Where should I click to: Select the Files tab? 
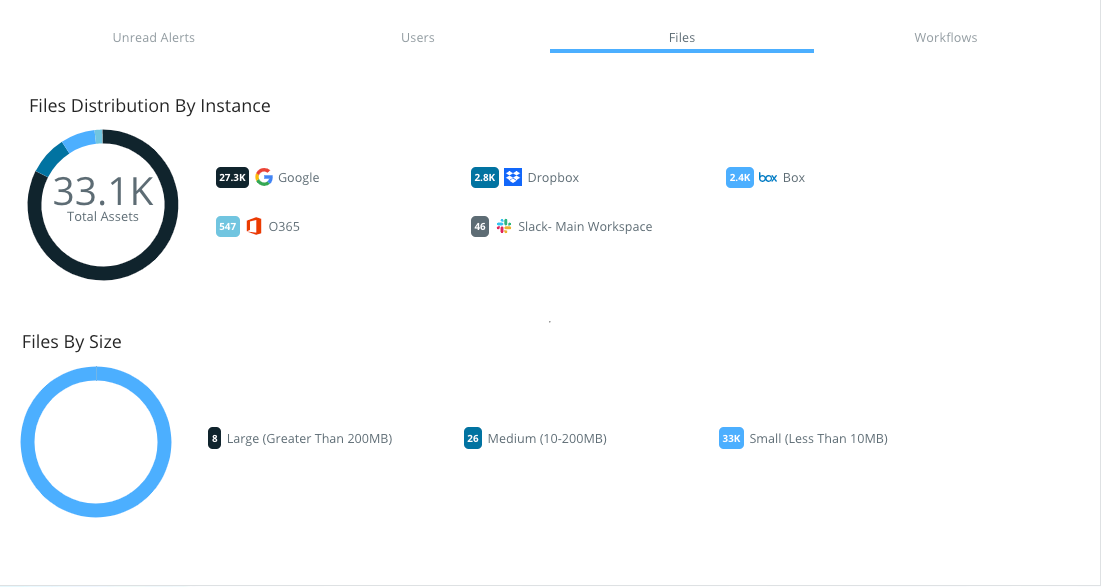click(682, 38)
